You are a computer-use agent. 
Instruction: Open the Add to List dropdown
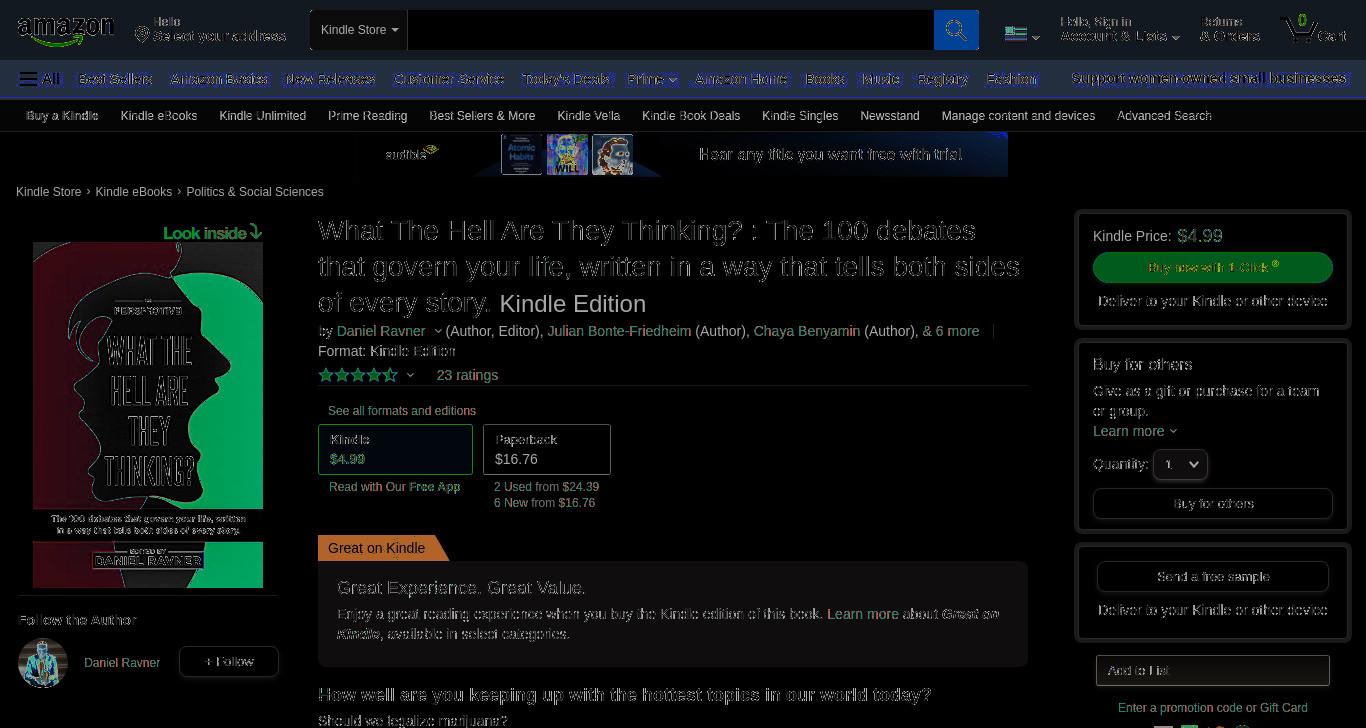(x=1213, y=670)
